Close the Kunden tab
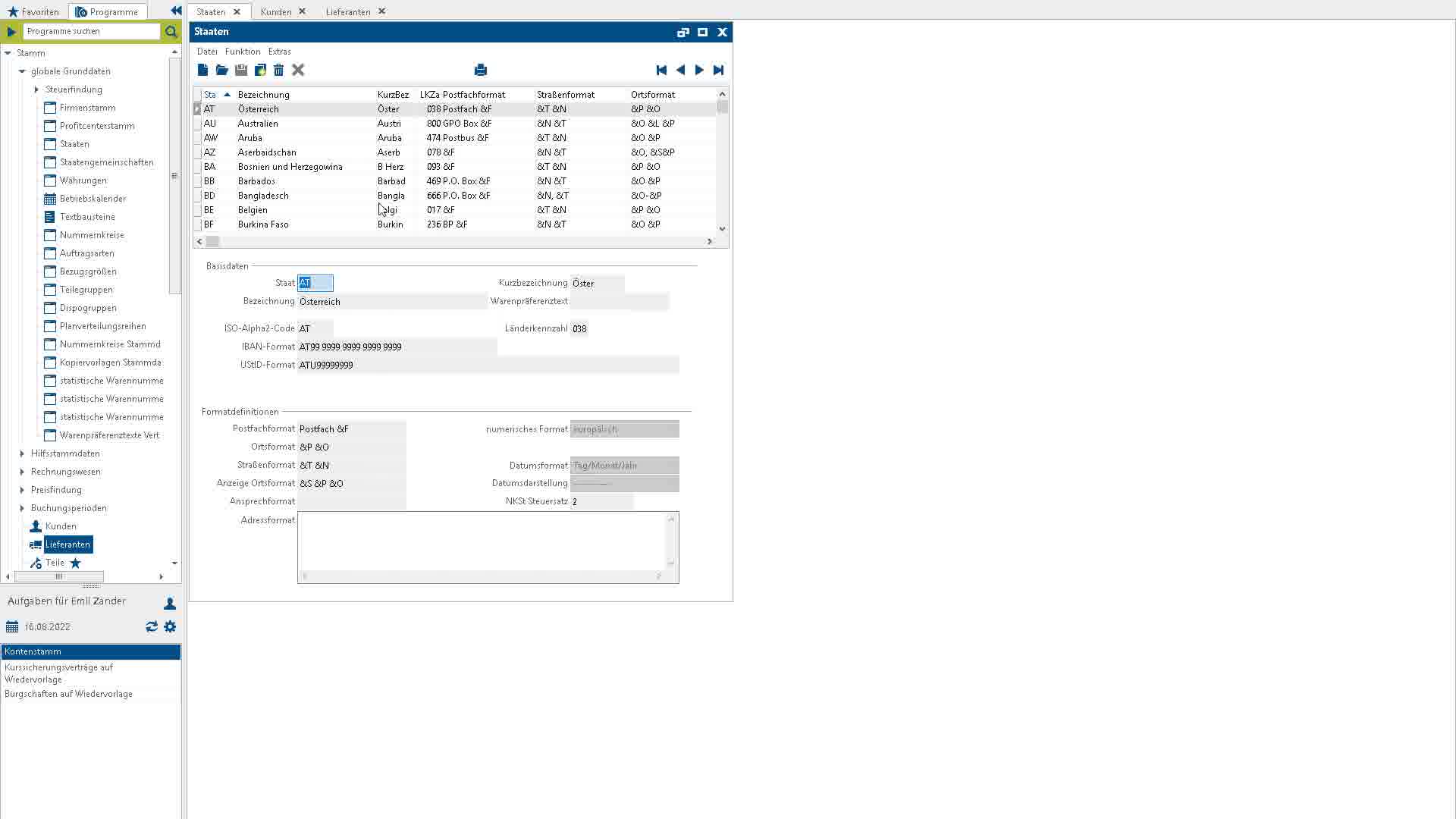Screen dimensions: 1456x819 pyautogui.click(x=302, y=11)
